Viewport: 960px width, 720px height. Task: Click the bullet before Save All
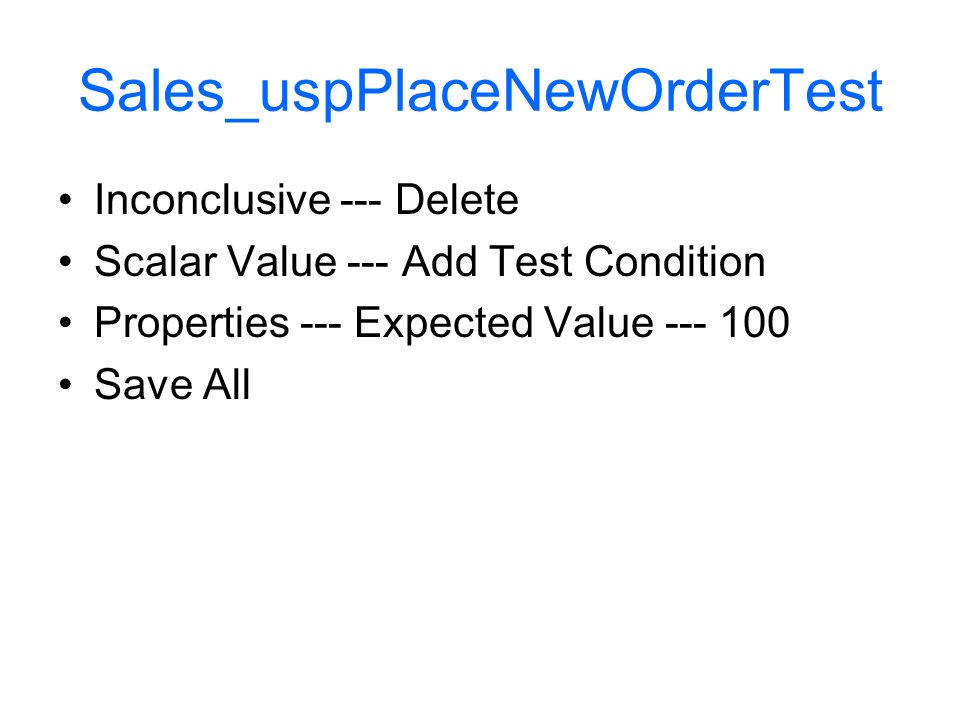(x=66, y=385)
